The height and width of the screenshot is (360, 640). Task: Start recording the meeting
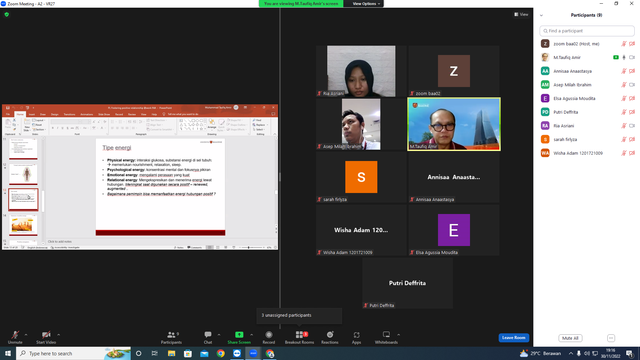269,337
